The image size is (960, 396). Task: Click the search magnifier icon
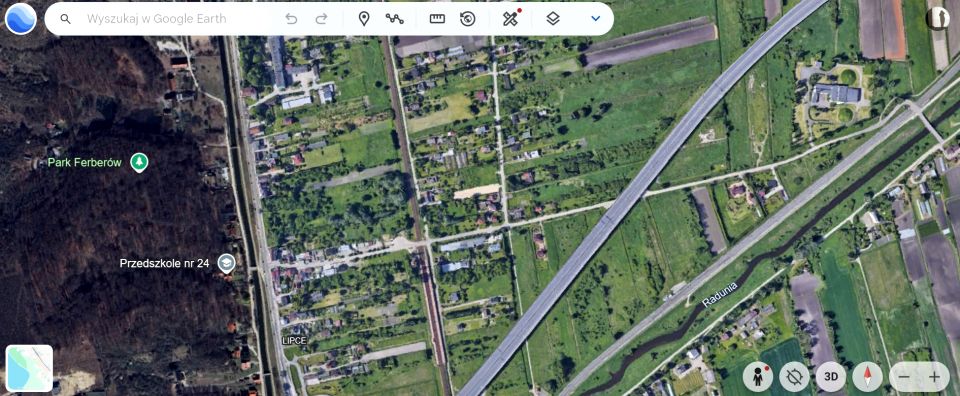click(x=66, y=19)
